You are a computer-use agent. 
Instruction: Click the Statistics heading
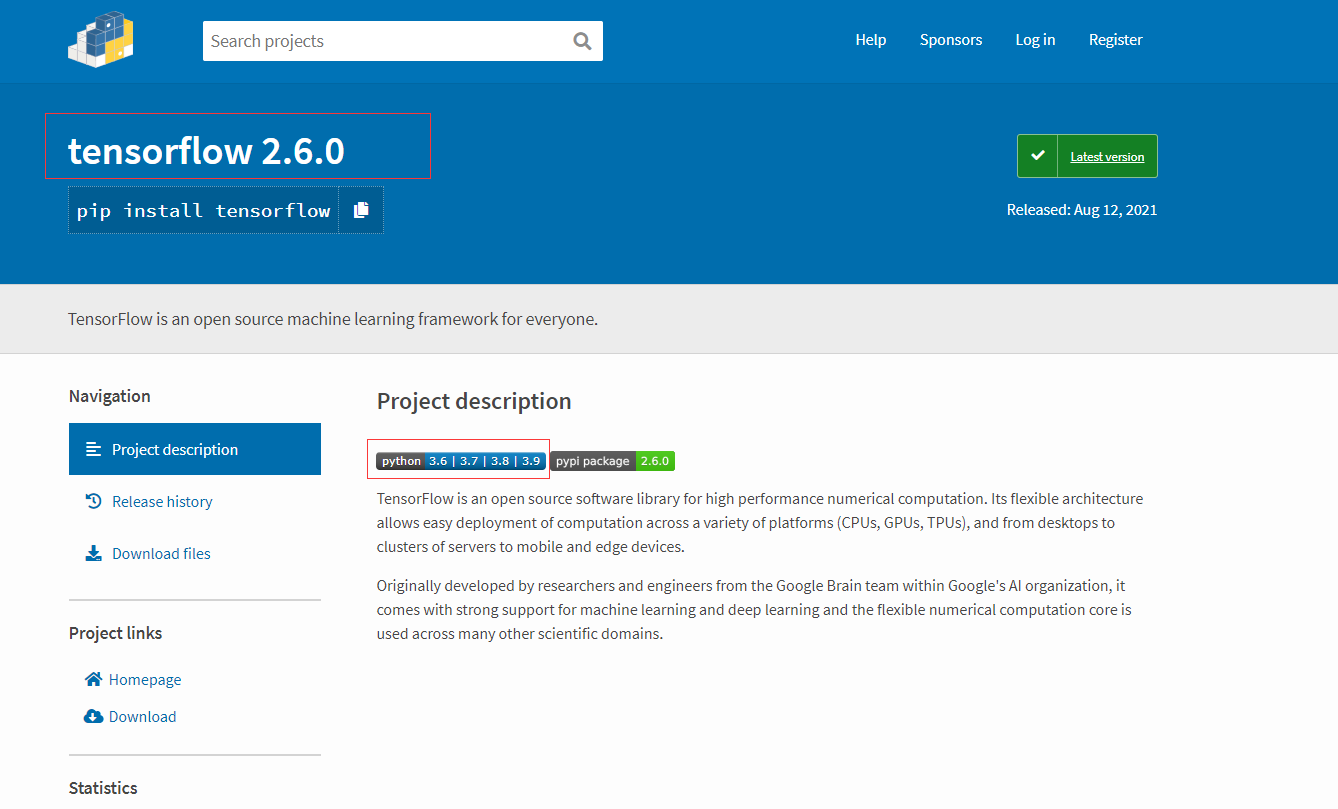coord(103,788)
